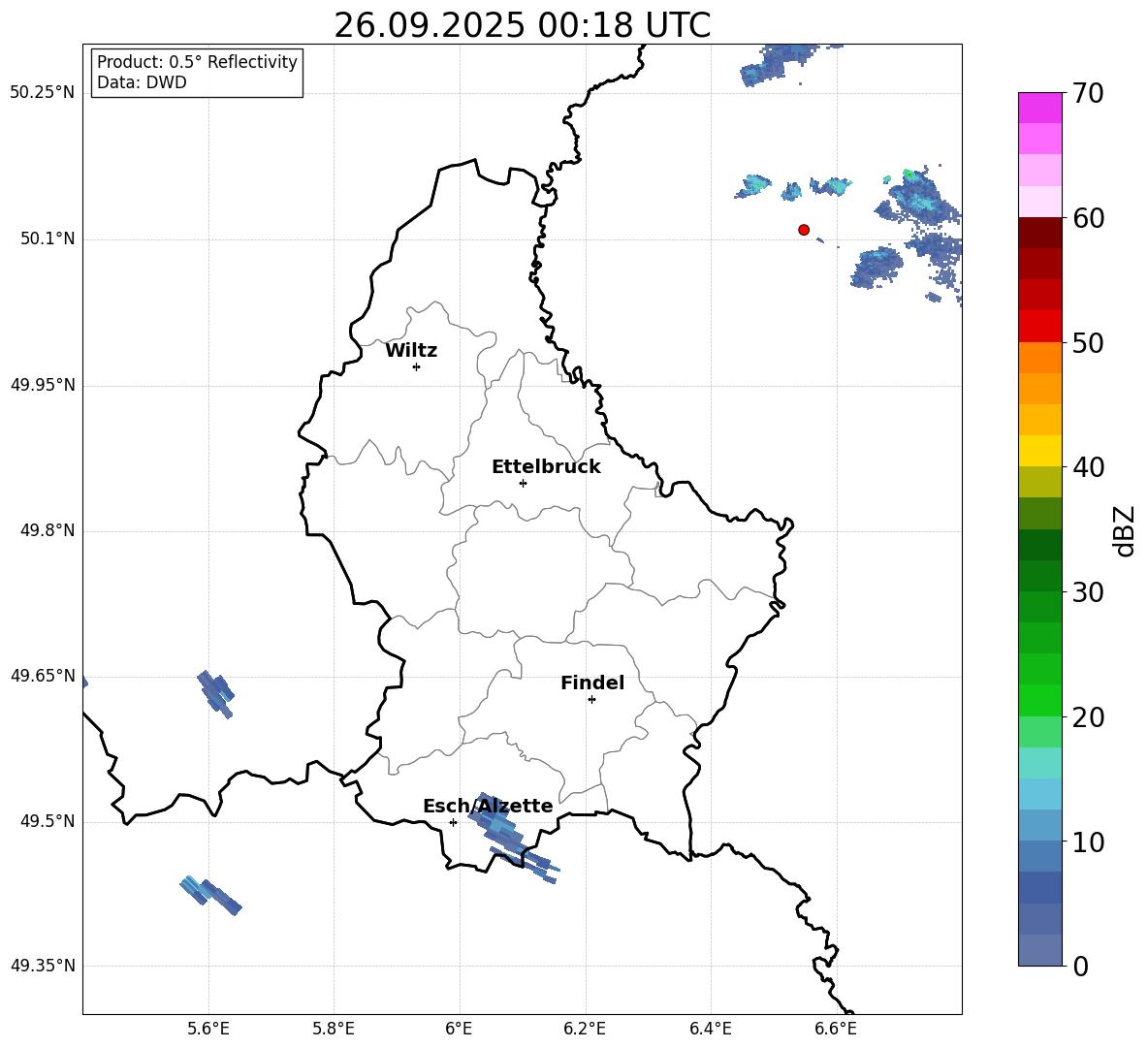Image resolution: width=1148 pixels, height=1048 pixels.
Task: Click the colorbar tick label 0
Action: click(1080, 966)
